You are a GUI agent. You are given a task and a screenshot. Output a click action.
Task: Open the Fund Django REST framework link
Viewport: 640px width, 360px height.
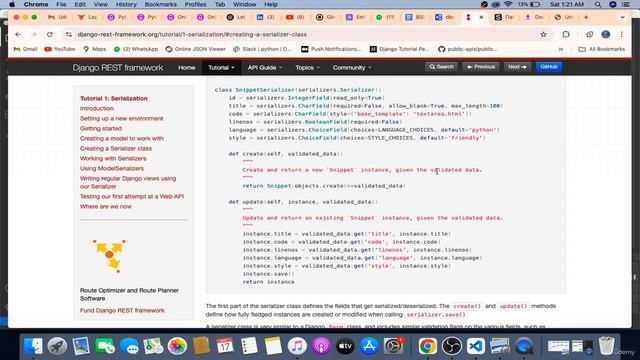pyautogui.click(x=122, y=311)
